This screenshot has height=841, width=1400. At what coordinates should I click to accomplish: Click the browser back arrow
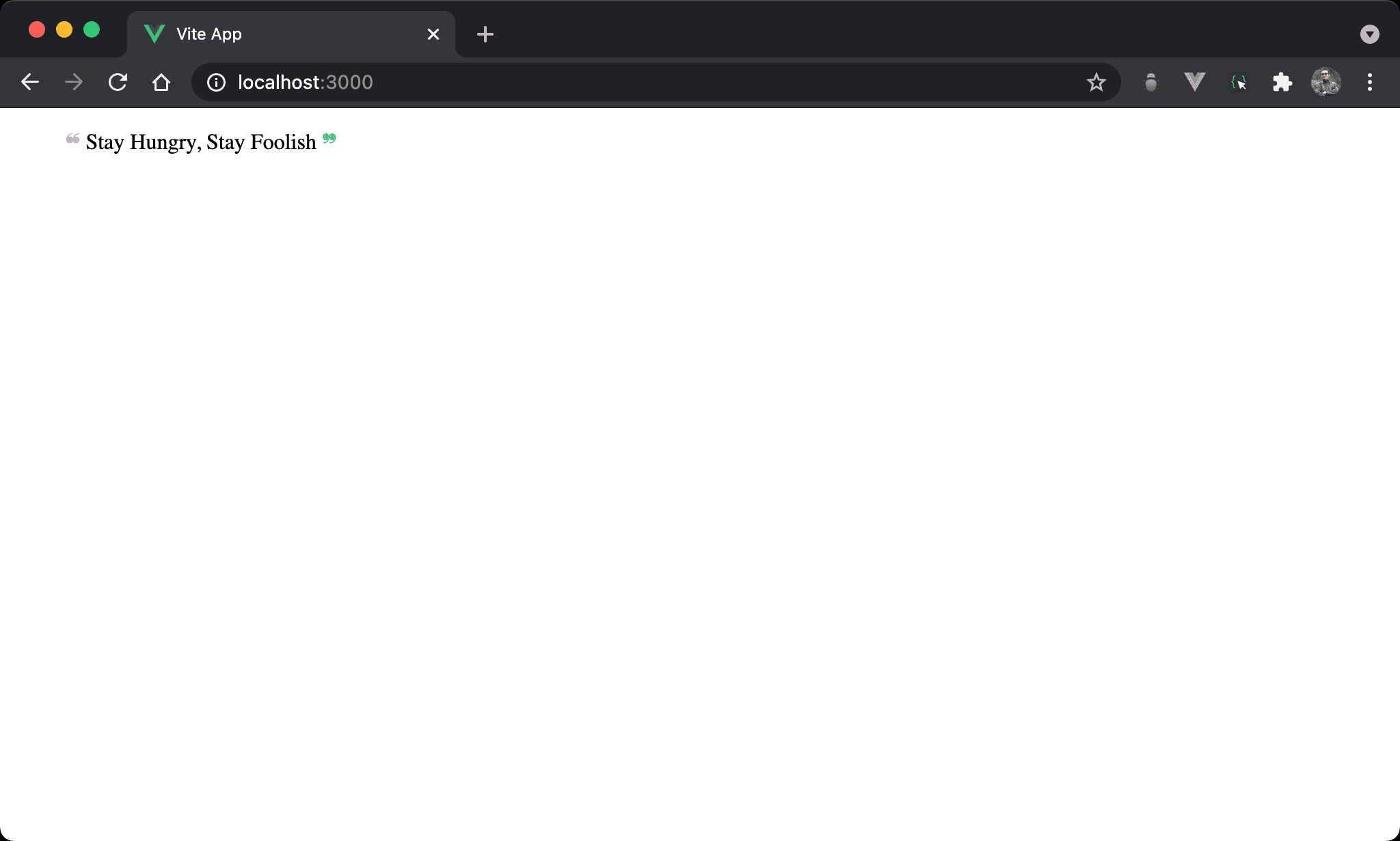click(x=30, y=82)
